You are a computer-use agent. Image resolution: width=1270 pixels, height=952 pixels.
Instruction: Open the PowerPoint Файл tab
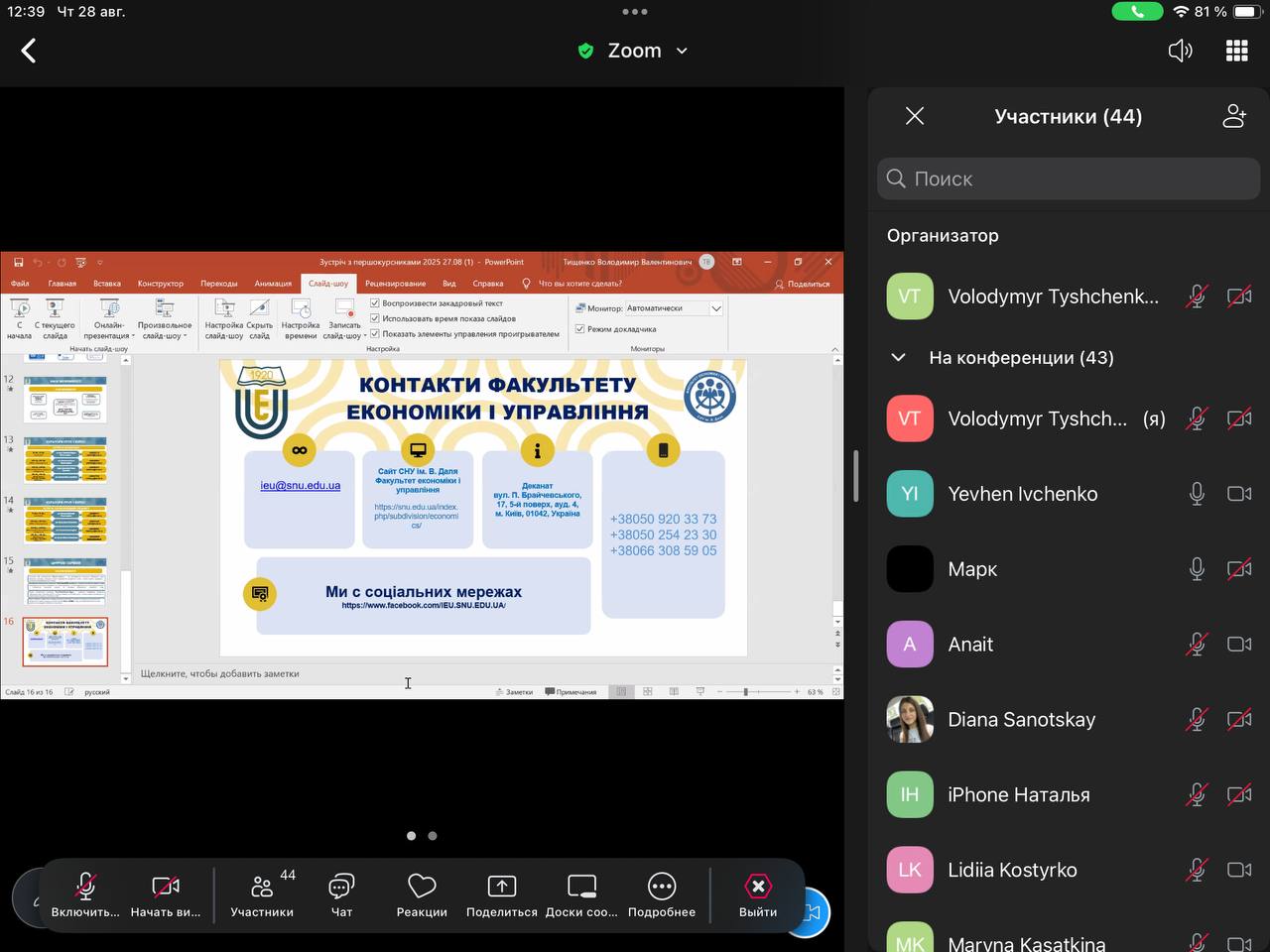[x=20, y=284]
